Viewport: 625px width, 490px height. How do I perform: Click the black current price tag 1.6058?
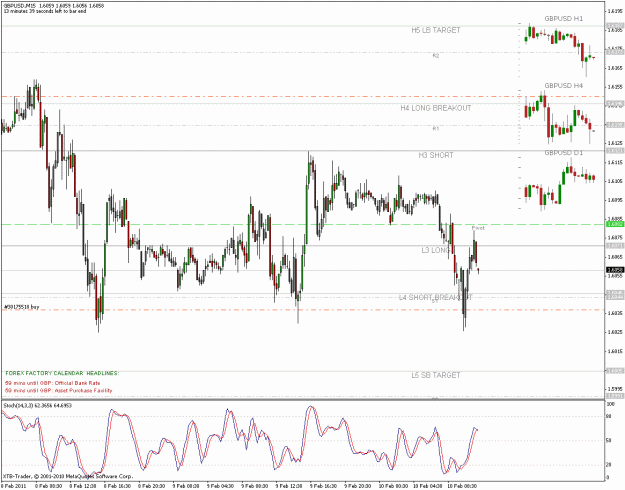click(x=615, y=270)
